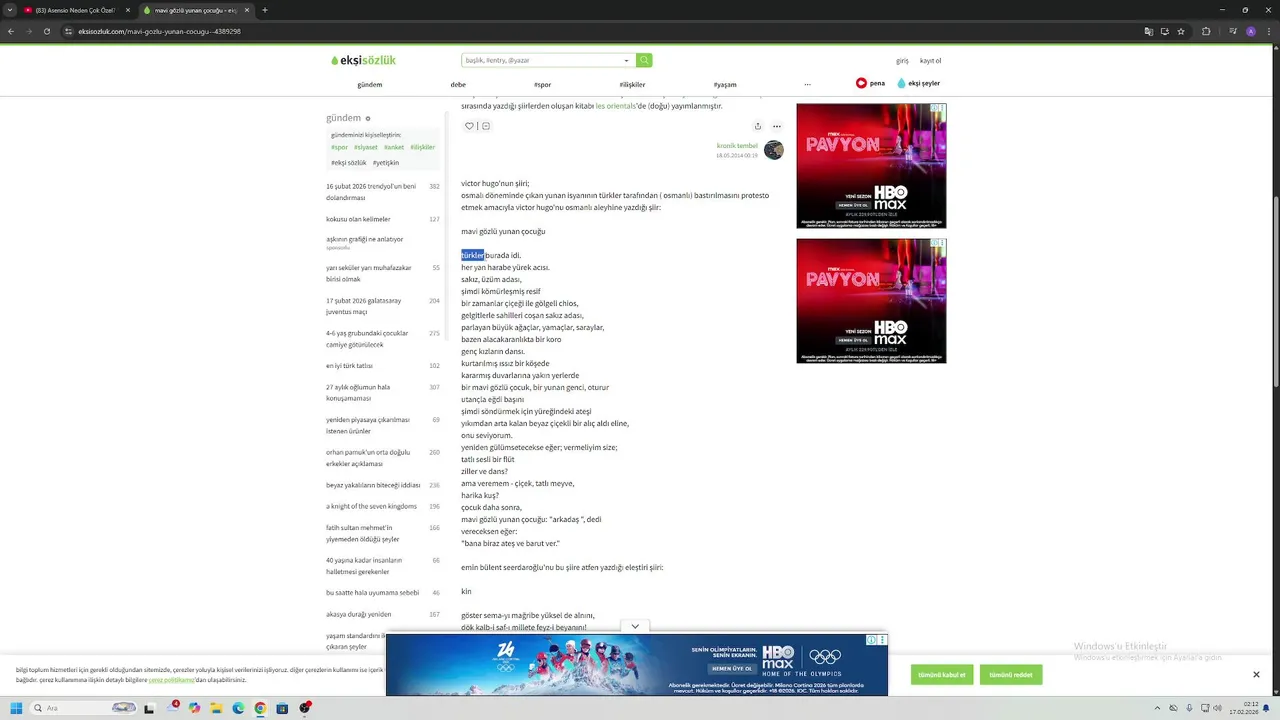Select the #spor channel tab
This screenshot has width=1280, height=720.
click(x=542, y=85)
